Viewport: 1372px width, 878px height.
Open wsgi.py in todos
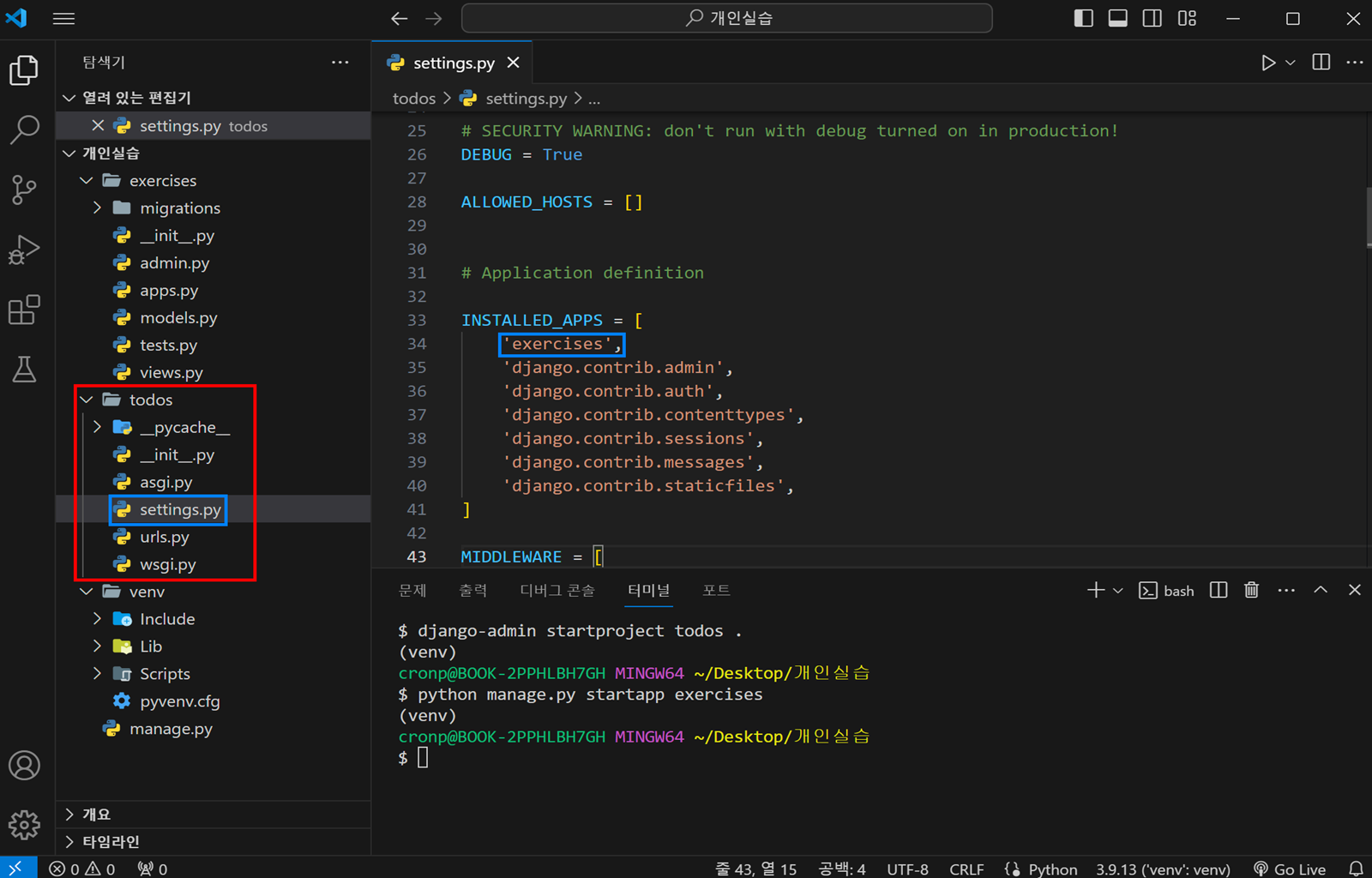[214, 564]
